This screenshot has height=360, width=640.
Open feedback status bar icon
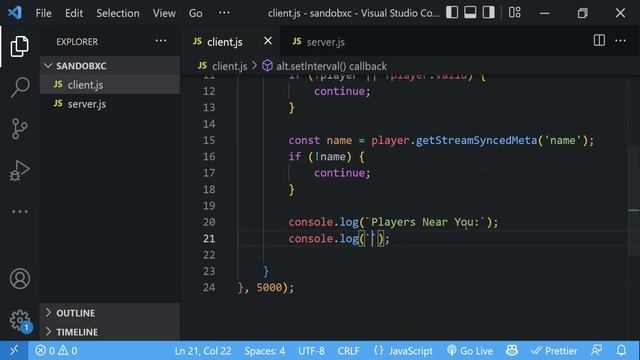tap(597, 350)
